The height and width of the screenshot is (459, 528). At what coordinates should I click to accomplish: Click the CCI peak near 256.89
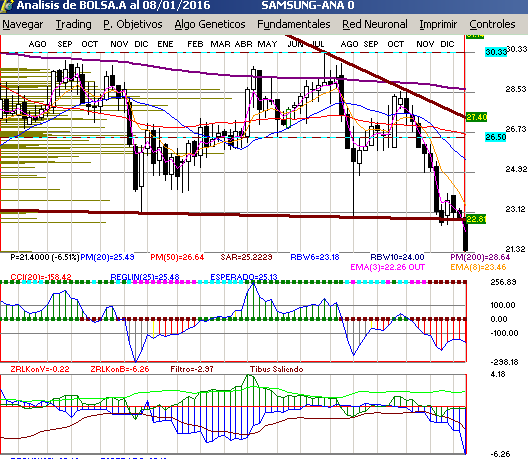[254, 285]
